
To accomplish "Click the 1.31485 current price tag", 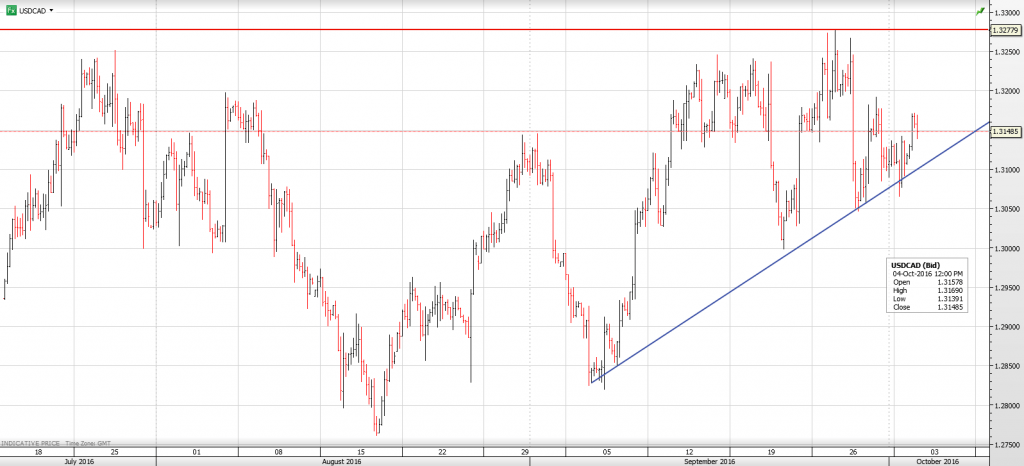I will [x=1005, y=131].
